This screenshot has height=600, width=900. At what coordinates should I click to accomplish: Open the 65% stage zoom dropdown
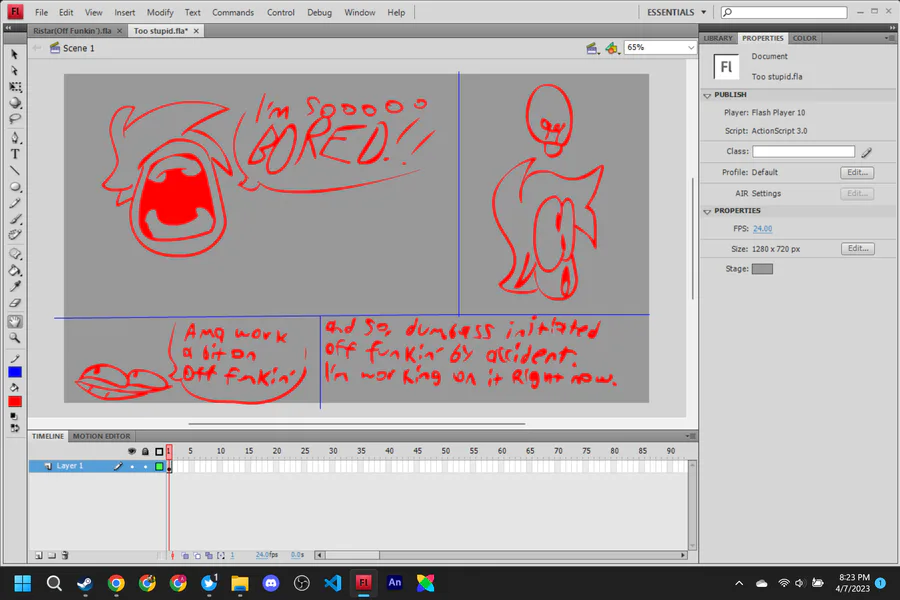click(690, 48)
